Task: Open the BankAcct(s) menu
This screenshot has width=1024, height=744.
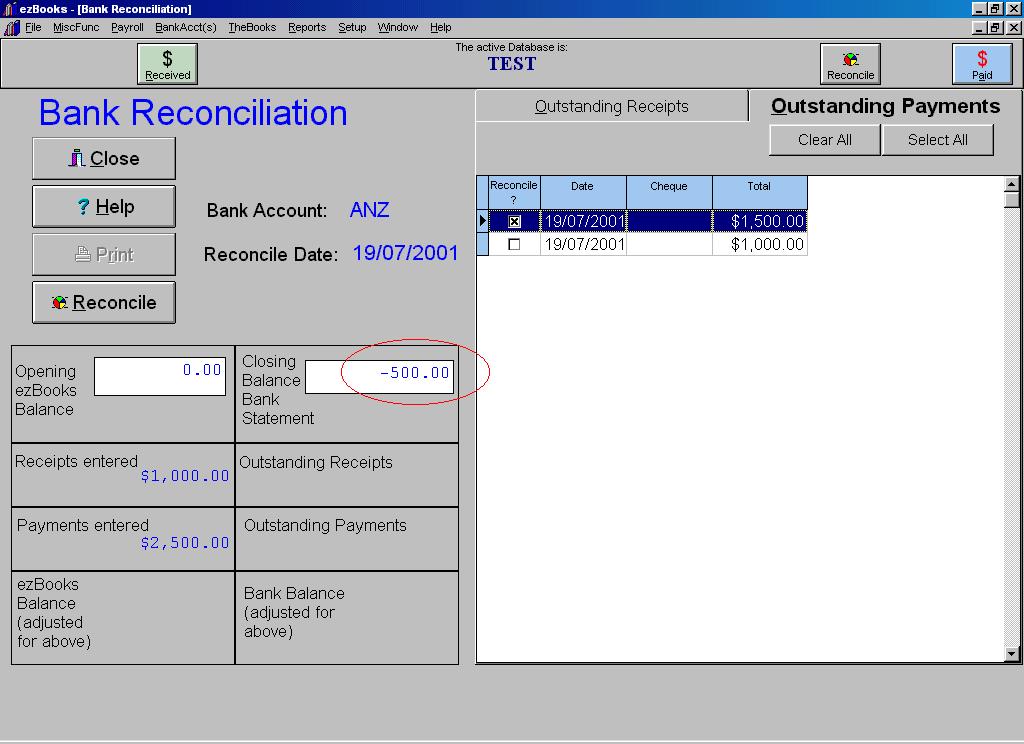Action: (185, 27)
